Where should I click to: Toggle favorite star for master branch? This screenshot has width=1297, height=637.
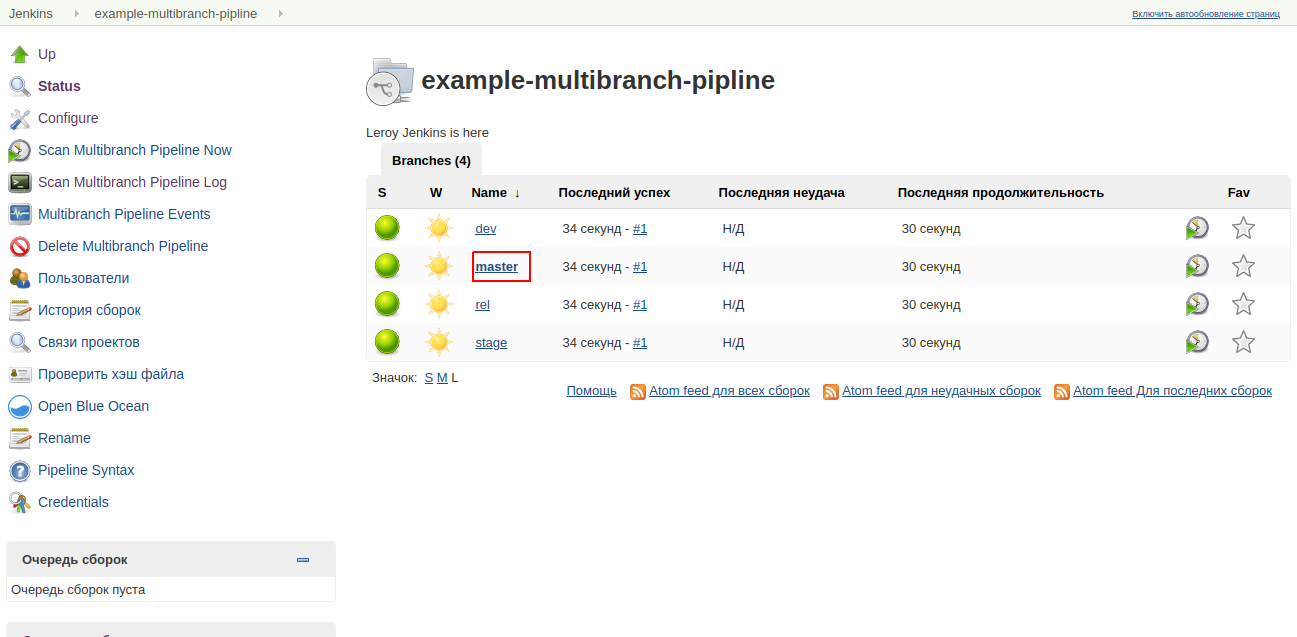1243,267
